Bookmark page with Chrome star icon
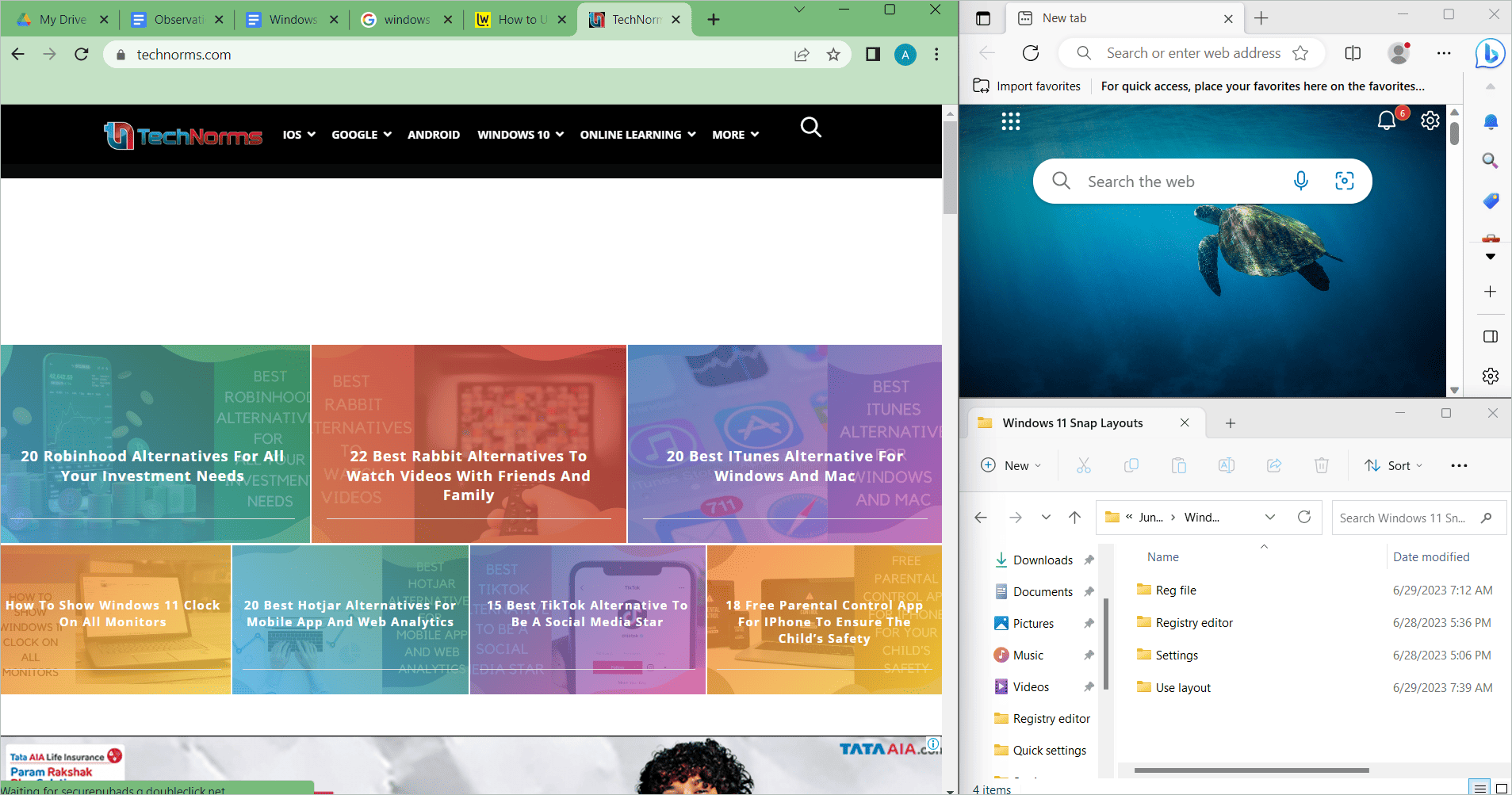Viewport: 1512px width, 795px height. 833,55
